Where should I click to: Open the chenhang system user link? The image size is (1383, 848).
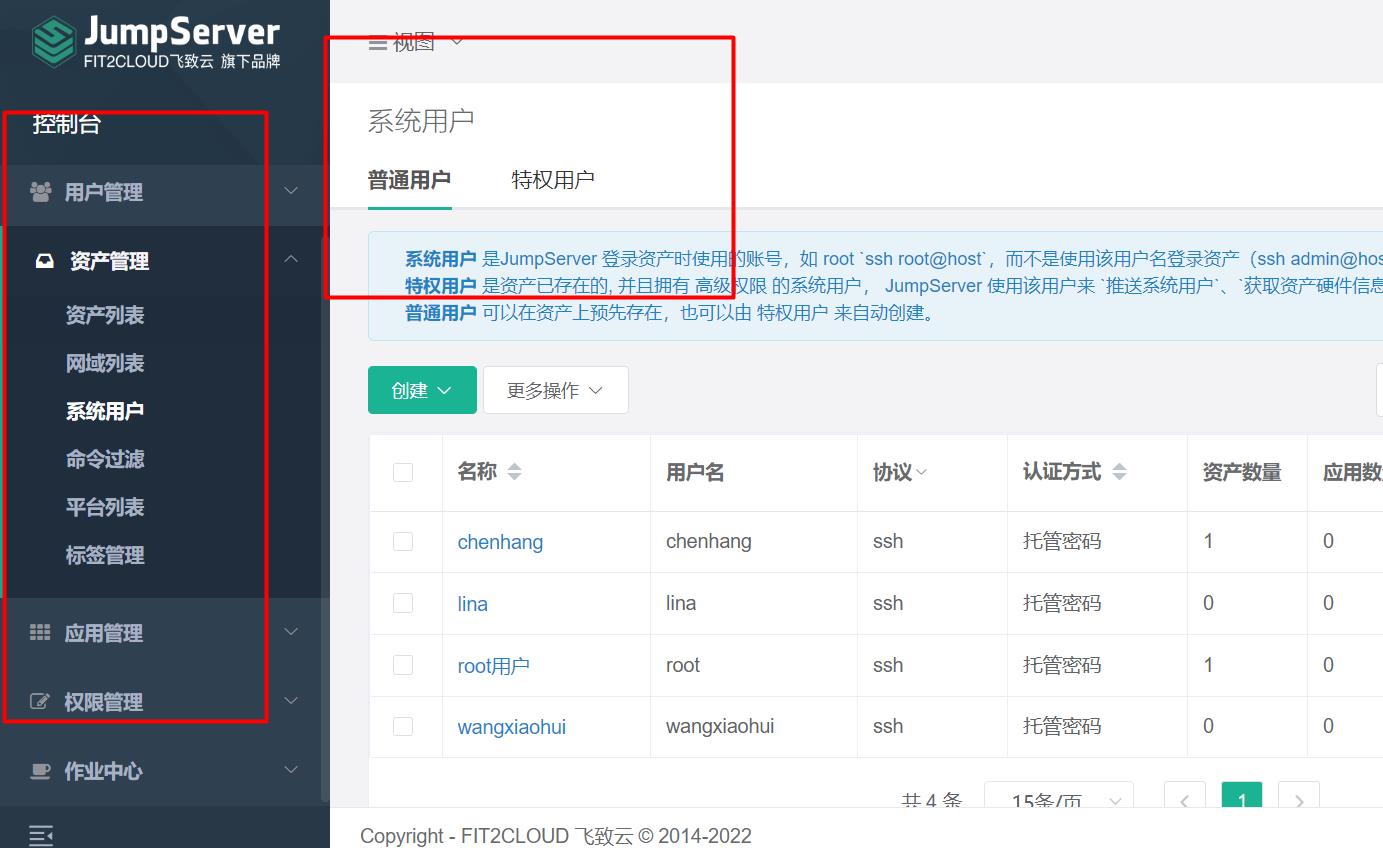(x=500, y=542)
